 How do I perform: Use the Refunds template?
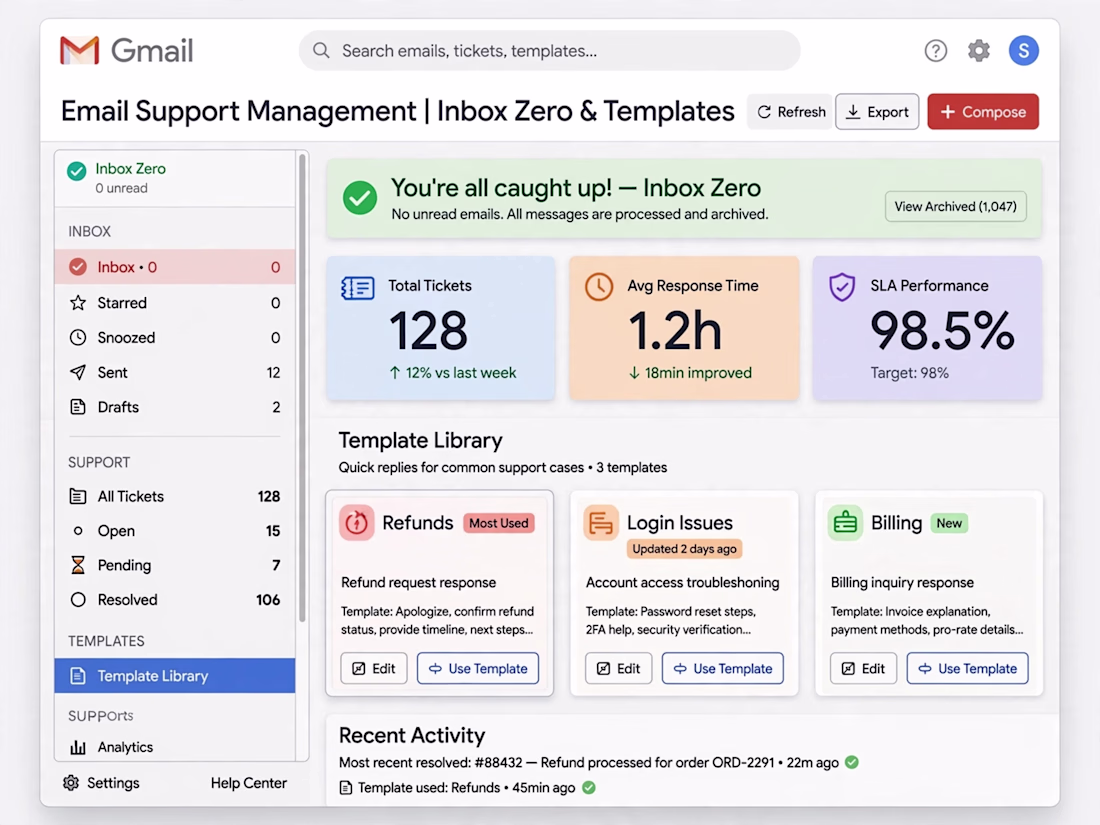tap(478, 669)
